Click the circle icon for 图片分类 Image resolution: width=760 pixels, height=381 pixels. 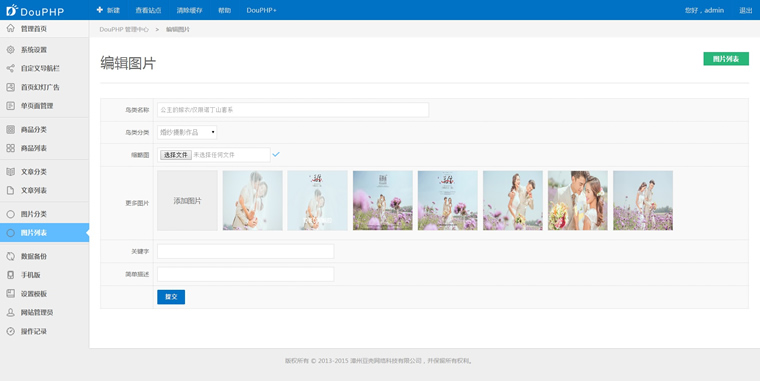pyautogui.click(x=10, y=214)
